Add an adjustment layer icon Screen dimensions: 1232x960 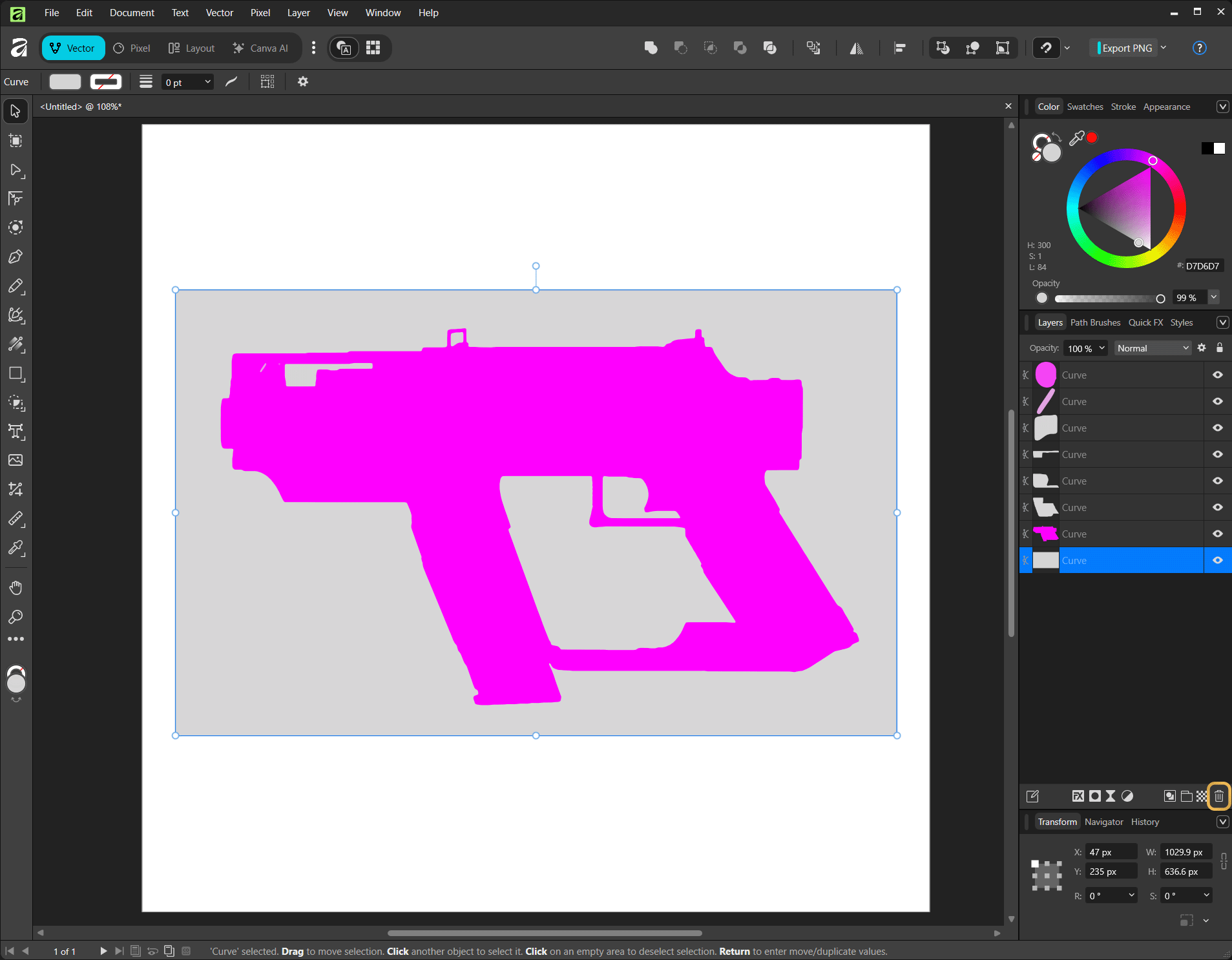pos(1127,796)
